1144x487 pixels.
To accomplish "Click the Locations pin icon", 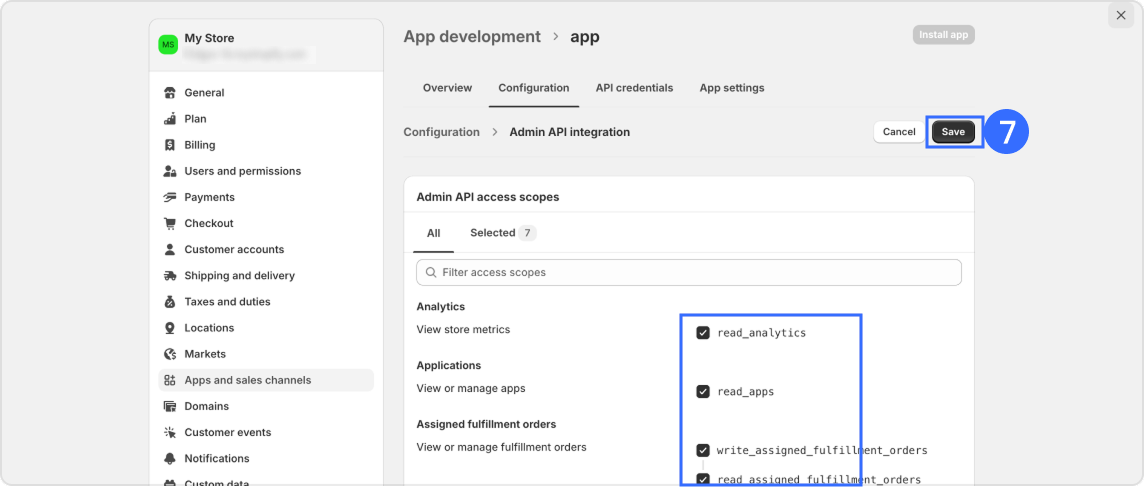I will coord(170,328).
